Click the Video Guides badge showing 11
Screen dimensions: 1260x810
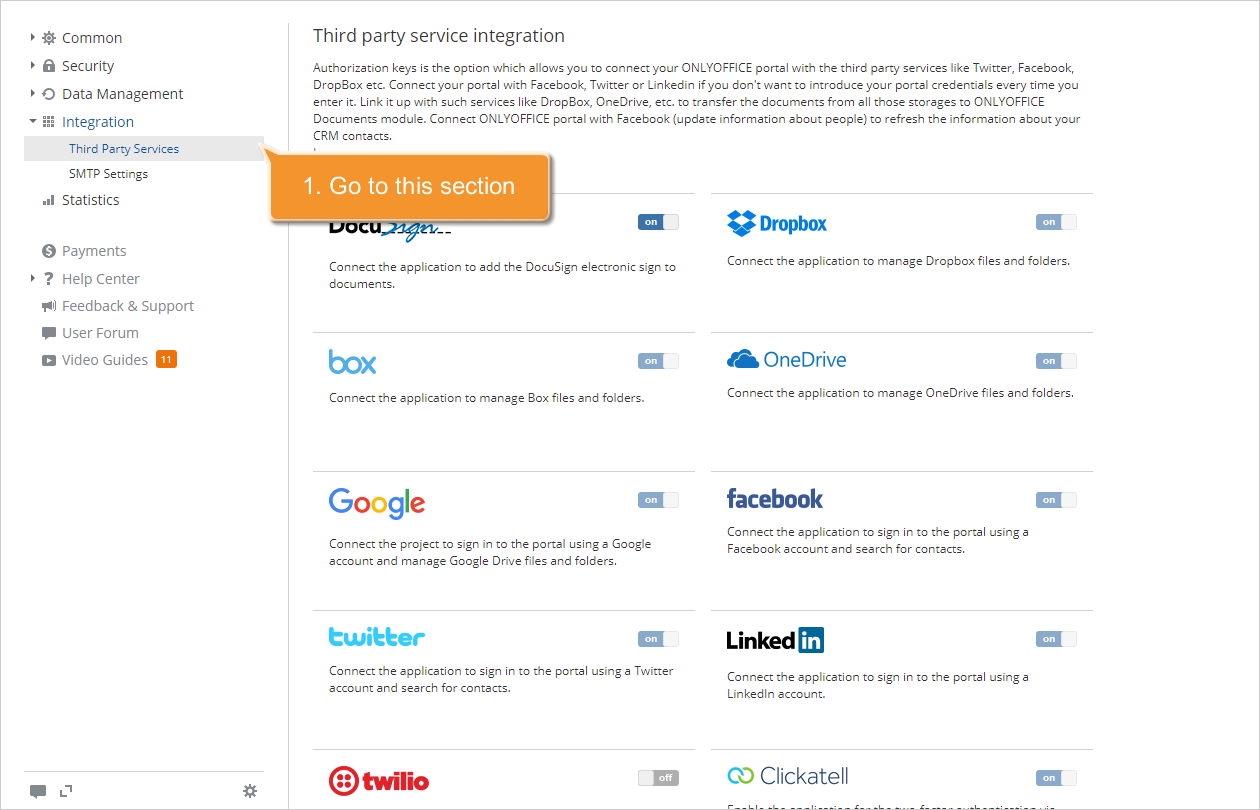point(166,359)
